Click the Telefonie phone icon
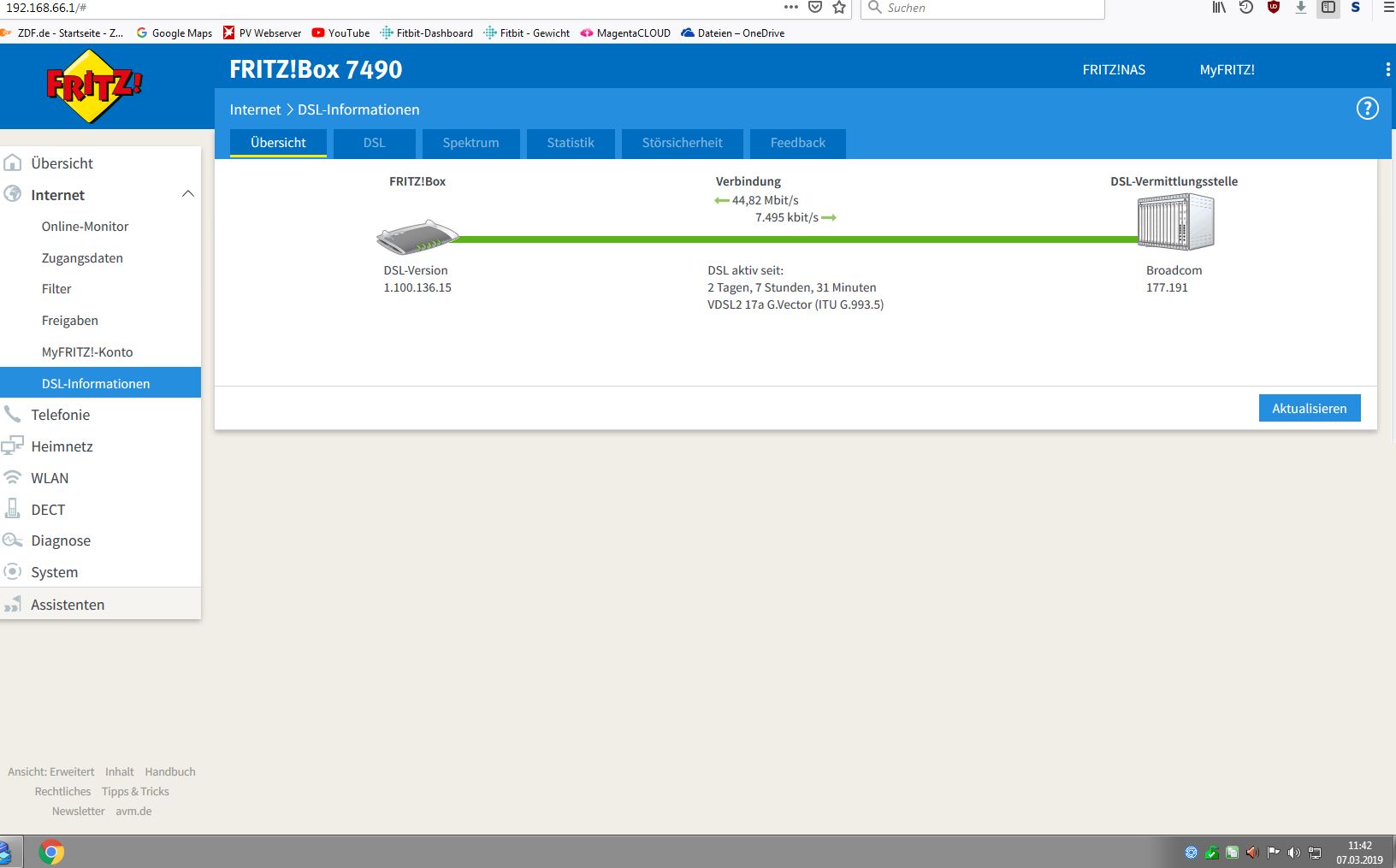The width and height of the screenshot is (1396, 868). (13, 414)
